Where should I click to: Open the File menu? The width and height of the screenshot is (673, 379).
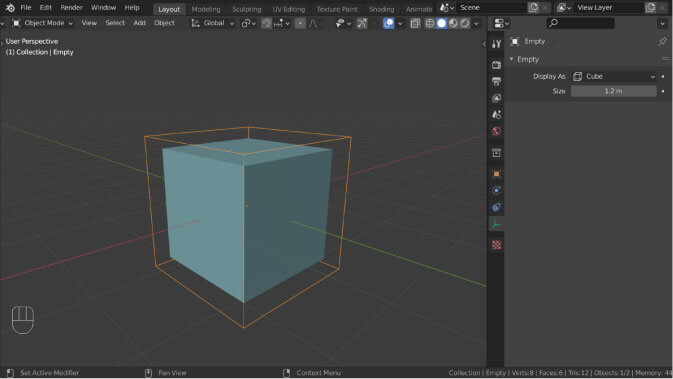point(26,8)
